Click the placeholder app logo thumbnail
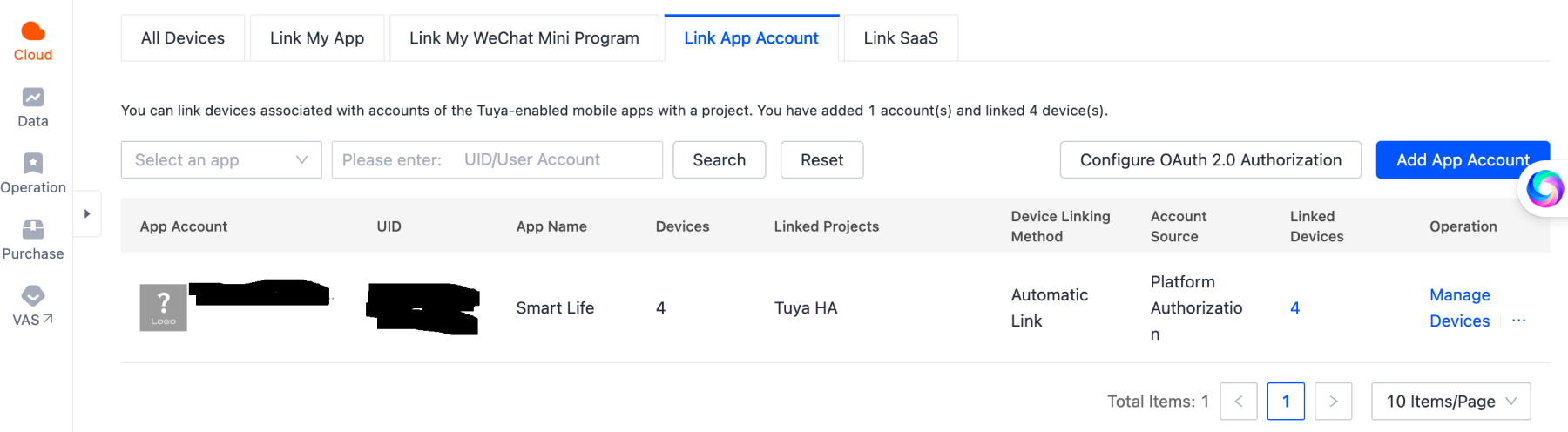Viewport: 1568px width, 432px height. coord(164,307)
